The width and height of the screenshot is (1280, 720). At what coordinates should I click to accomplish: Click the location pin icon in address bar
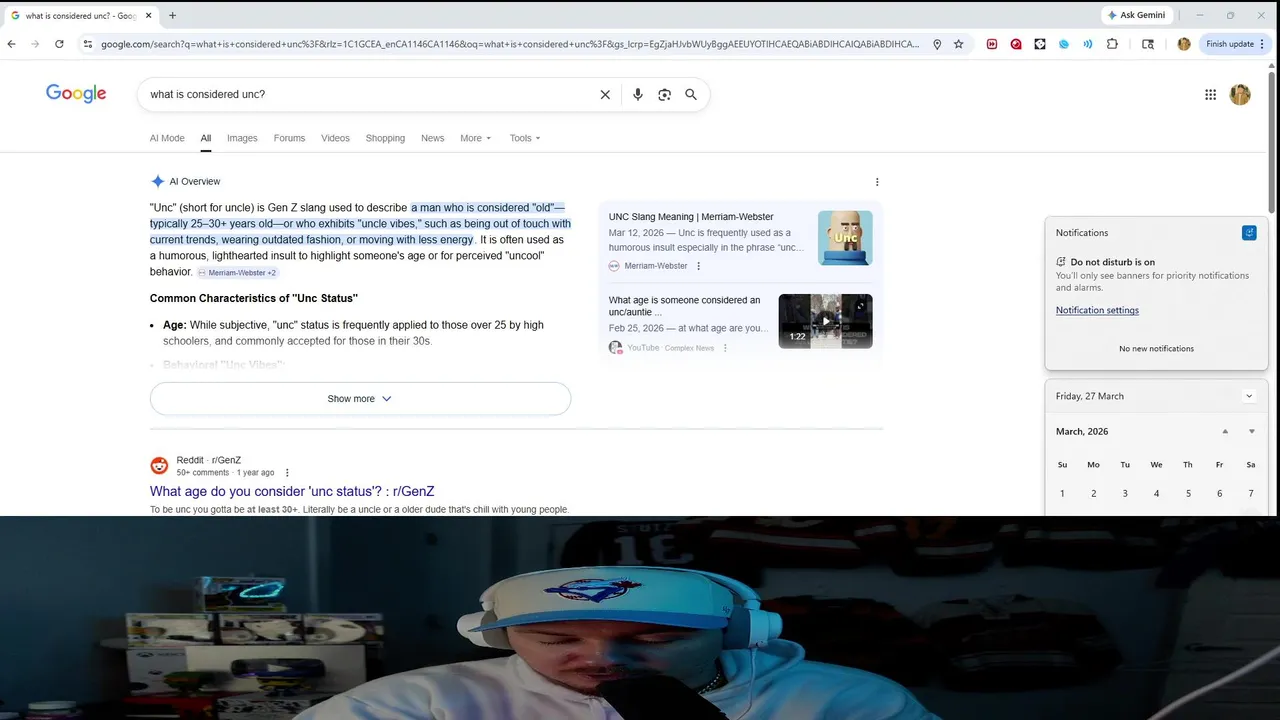click(937, 44)
